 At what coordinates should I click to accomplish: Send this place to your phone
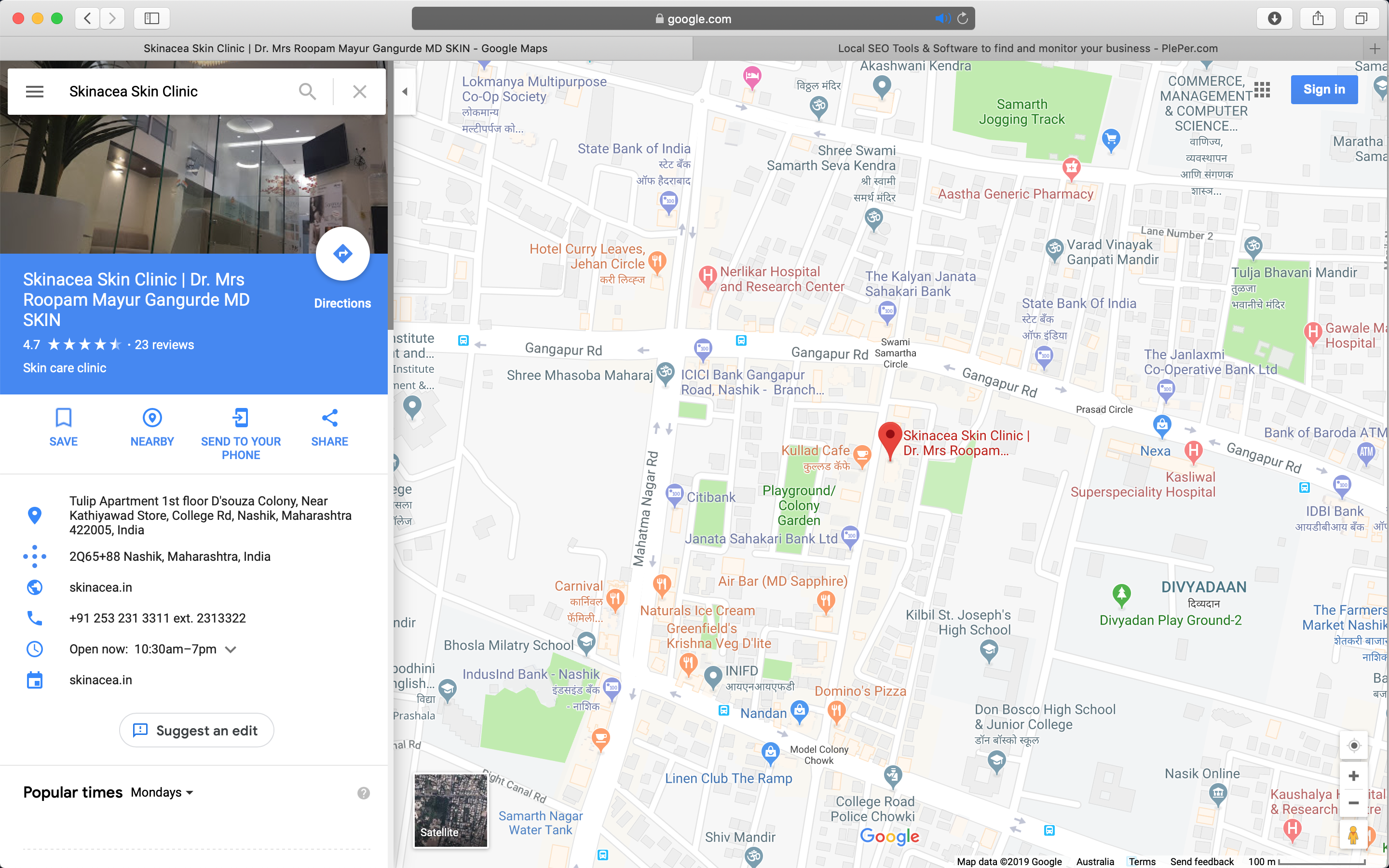pyautogui.click(x=241, y=434)
